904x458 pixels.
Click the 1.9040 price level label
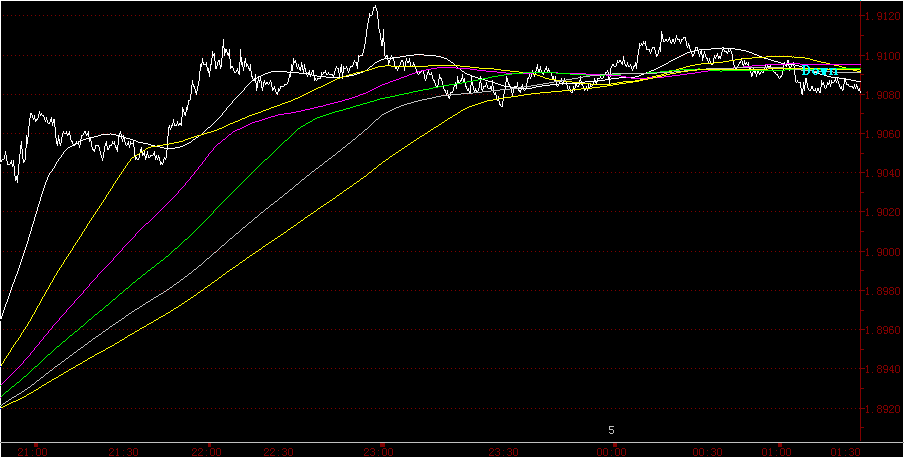pos(884,174)
